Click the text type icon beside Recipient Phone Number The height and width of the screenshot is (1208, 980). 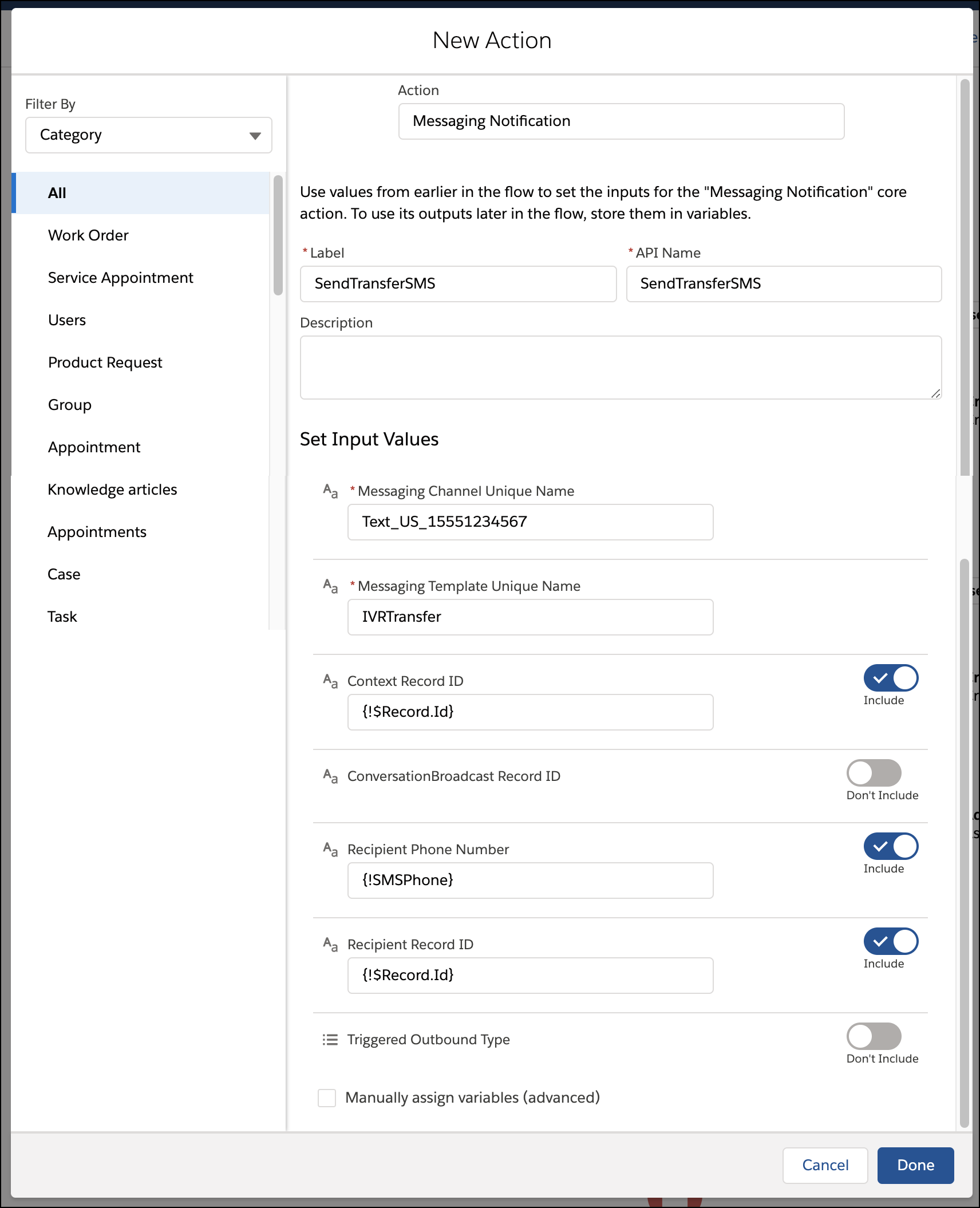(x=330, y=850)
